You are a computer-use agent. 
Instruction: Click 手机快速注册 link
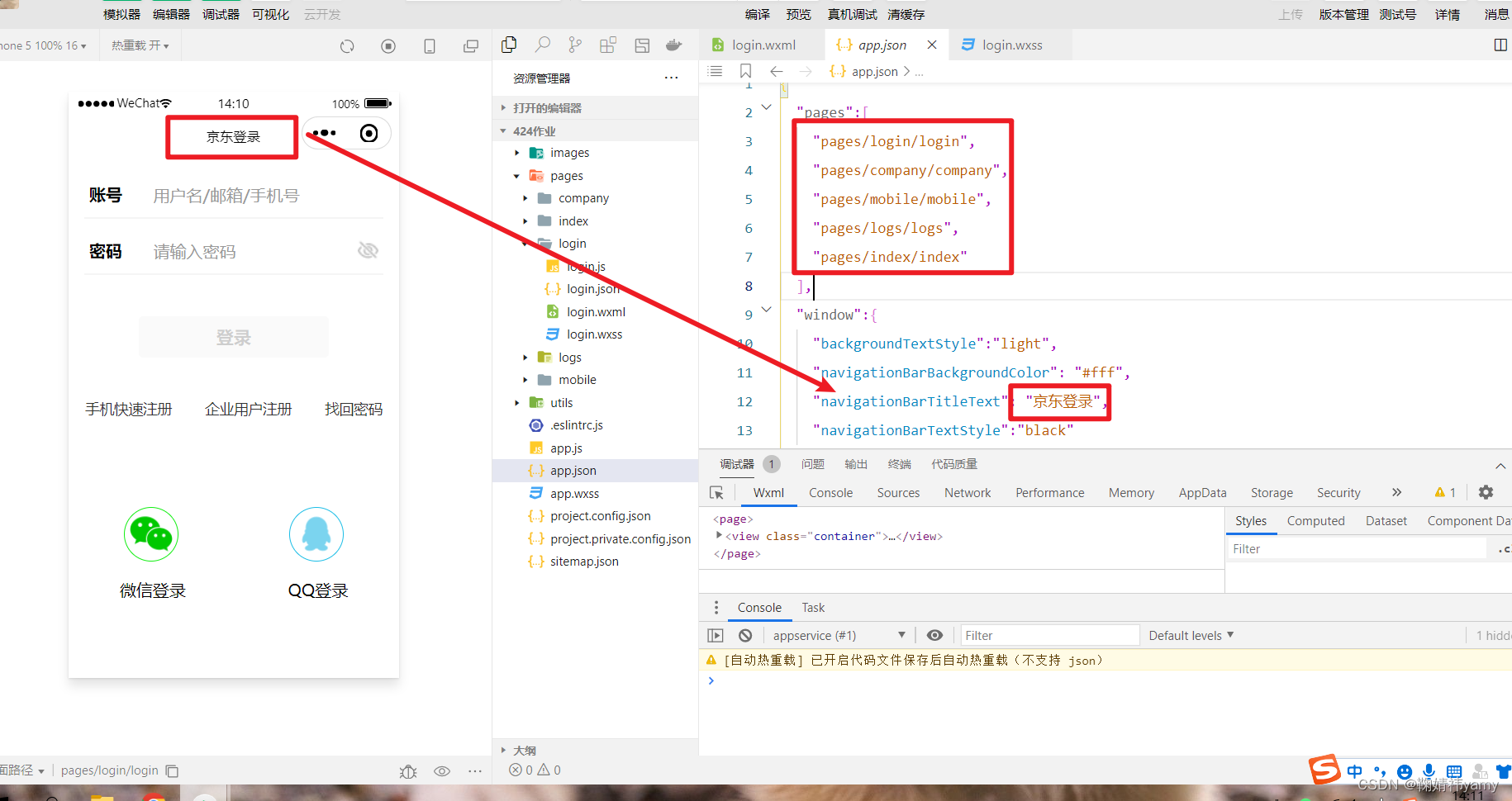pyautogui.click(x=129, y=410)
